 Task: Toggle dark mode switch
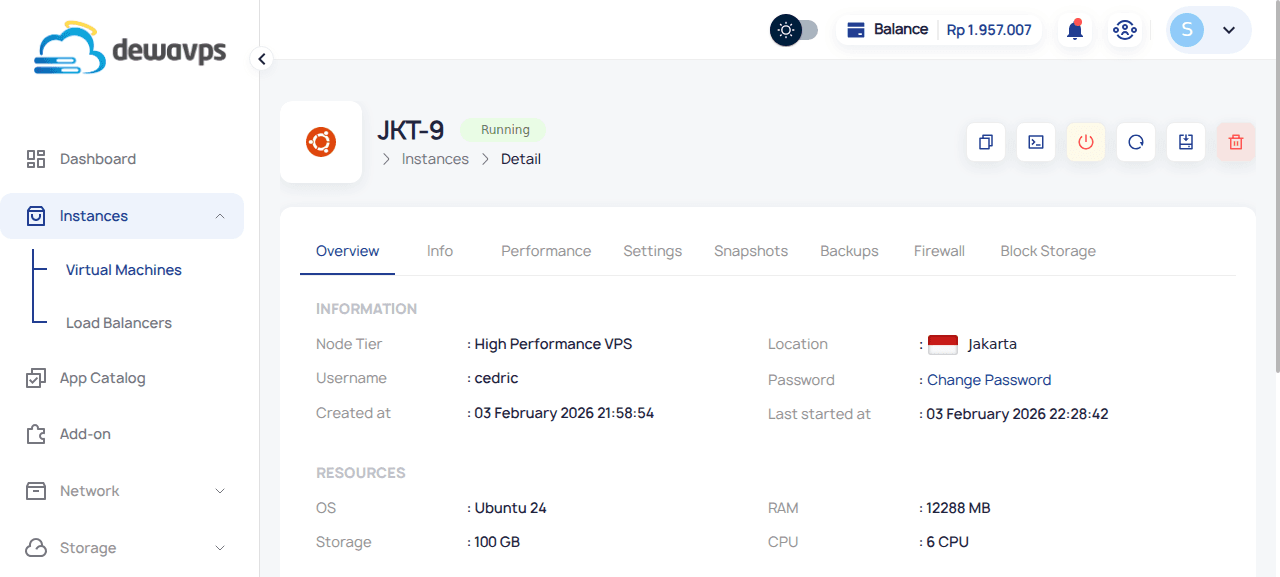tap(793, 30)
